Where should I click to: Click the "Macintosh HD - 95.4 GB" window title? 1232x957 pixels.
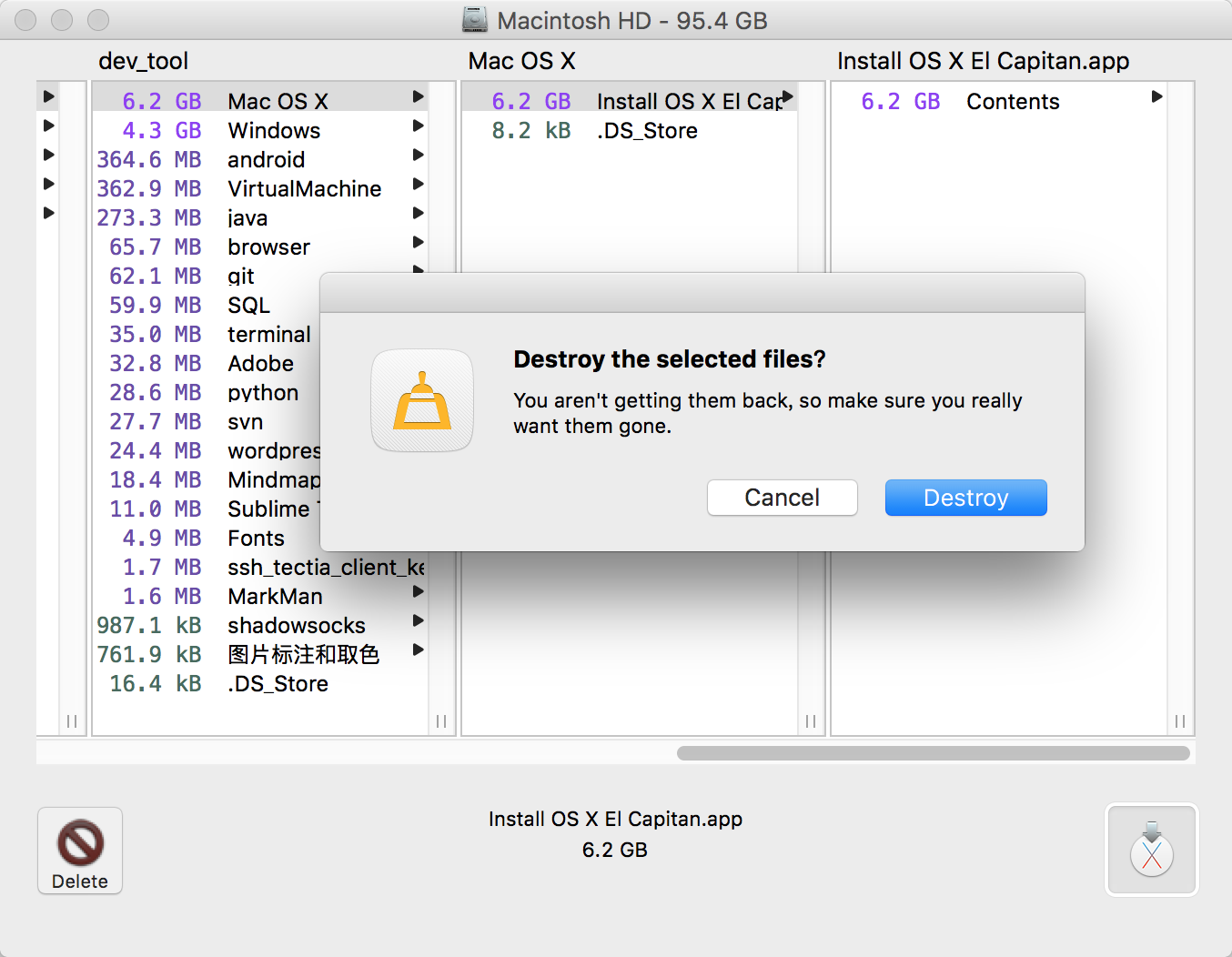(632, 20)
